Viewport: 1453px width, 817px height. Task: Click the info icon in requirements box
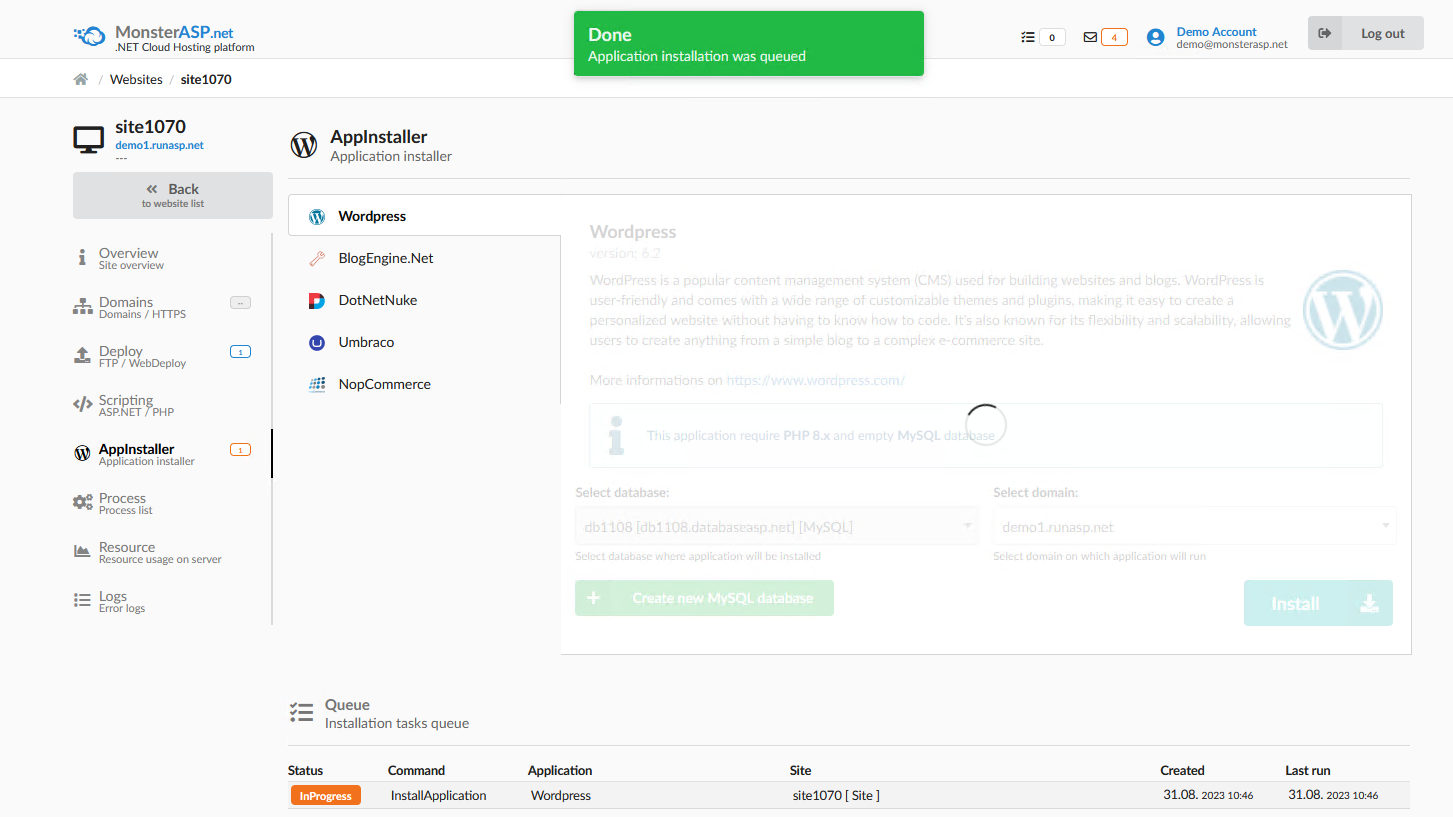click(619, 435)
